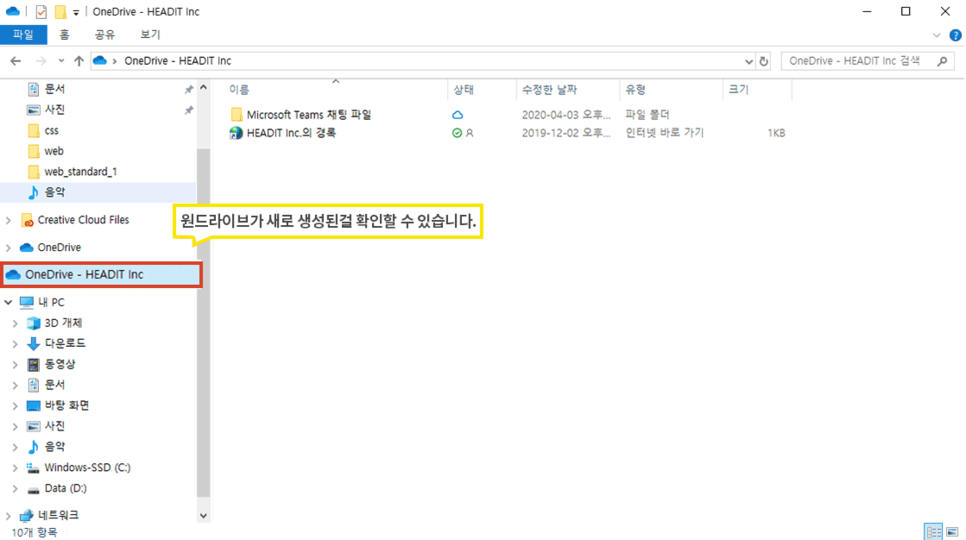Click the quick access properties checkmark icon
The image size is (966, 540).
(x=41, y=12)
